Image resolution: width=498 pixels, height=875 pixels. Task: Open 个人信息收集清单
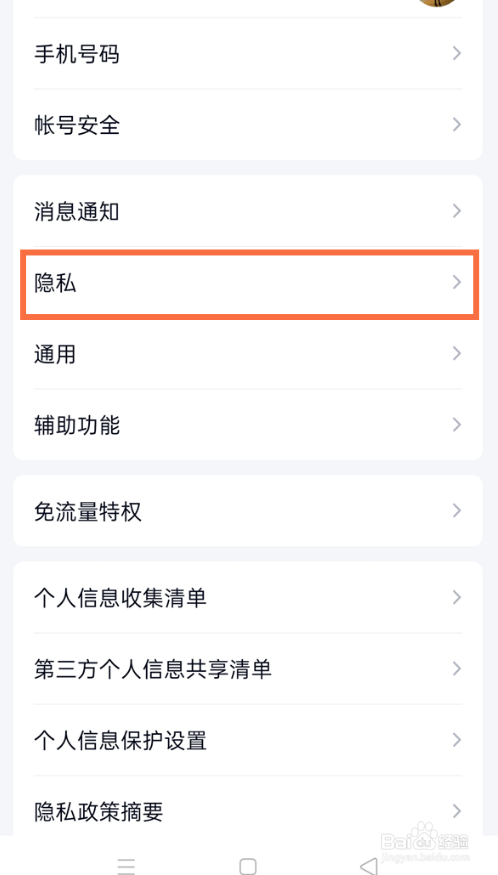pos(248,598)
